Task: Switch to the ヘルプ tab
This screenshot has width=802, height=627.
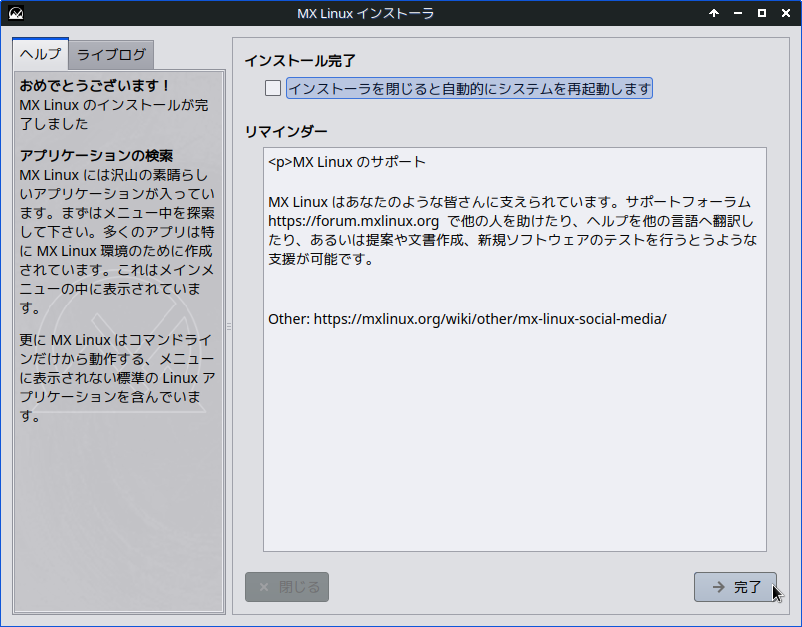Action: tap(40, 54)
